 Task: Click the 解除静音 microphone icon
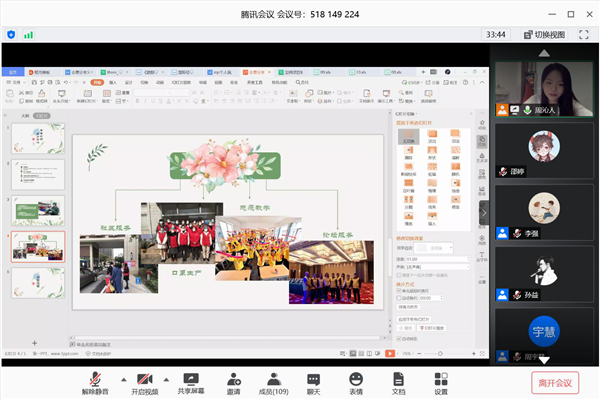pyautogui.click(x=95, y=379)
